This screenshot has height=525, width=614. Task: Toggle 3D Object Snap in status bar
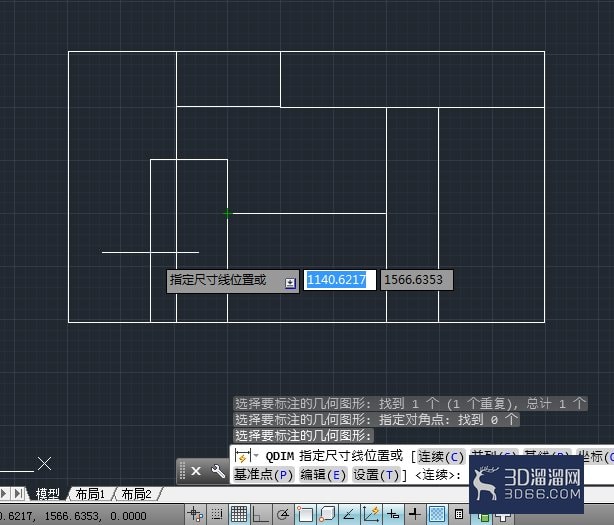(327, 514)
